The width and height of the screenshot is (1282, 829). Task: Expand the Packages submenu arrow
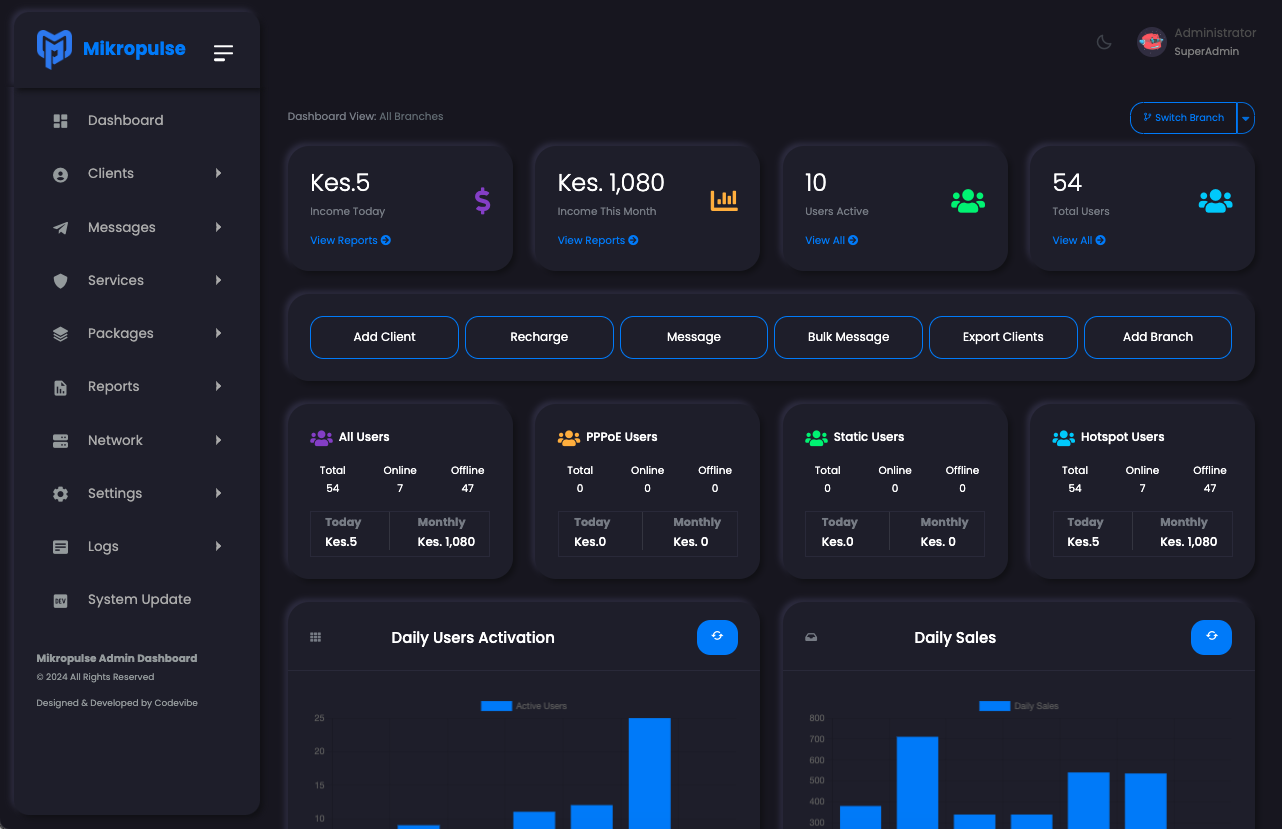click(218, 333)
